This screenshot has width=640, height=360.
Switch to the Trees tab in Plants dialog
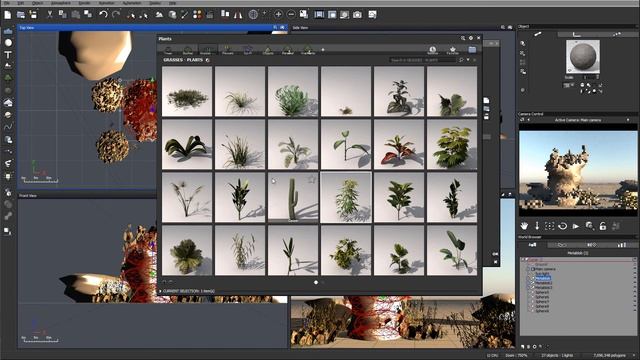click(168, 50)
